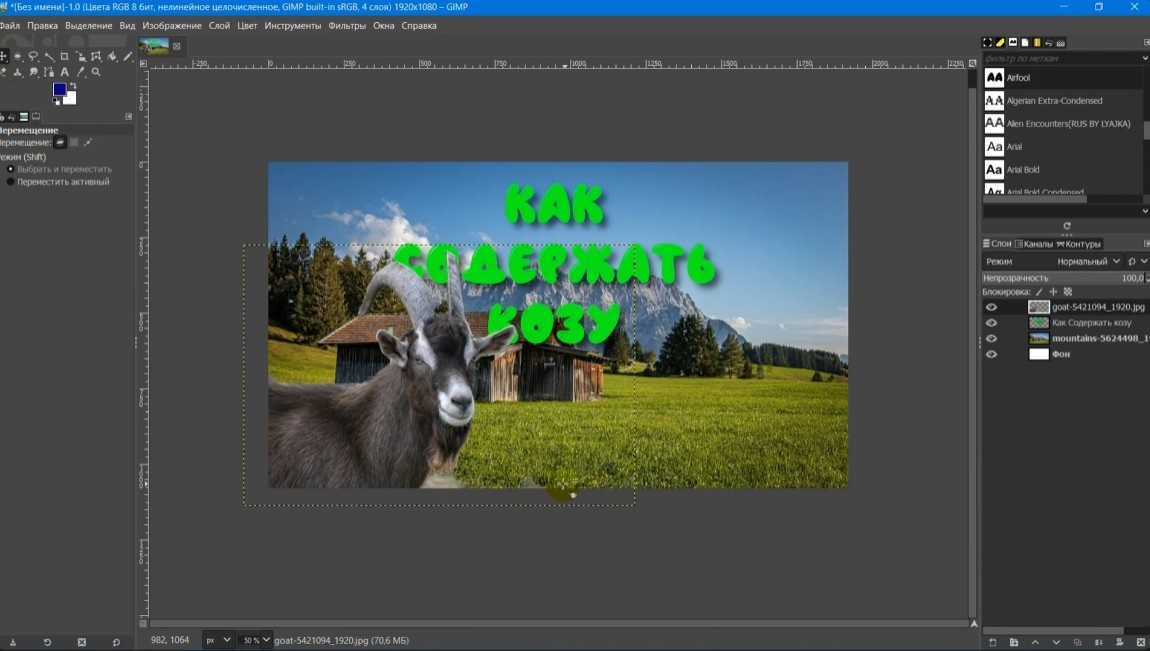
Task: Click the blue foreground color swatch
Action: (x=59, y=89)
